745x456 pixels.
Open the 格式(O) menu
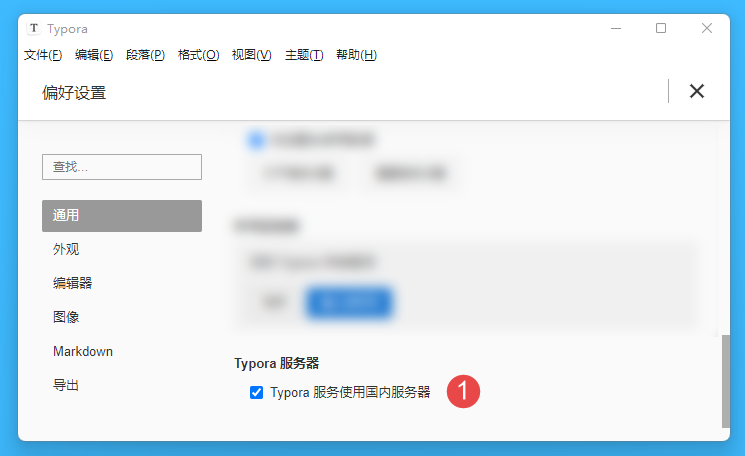(x=199, y=55)
